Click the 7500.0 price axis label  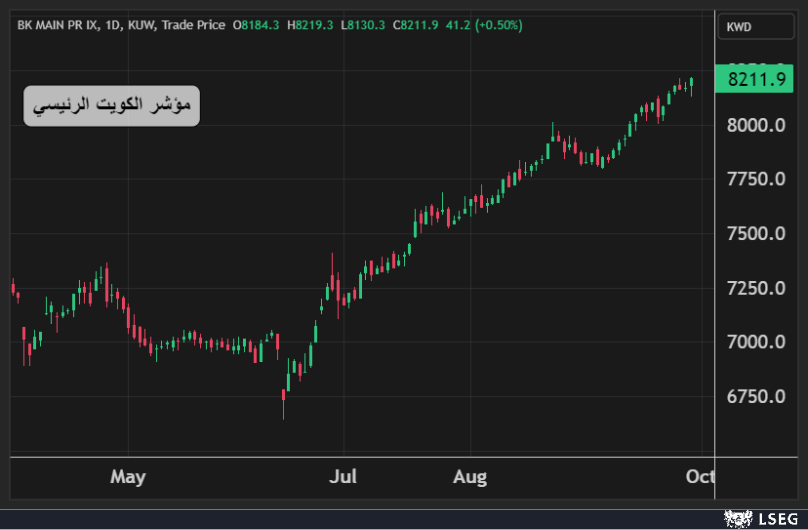755,234
